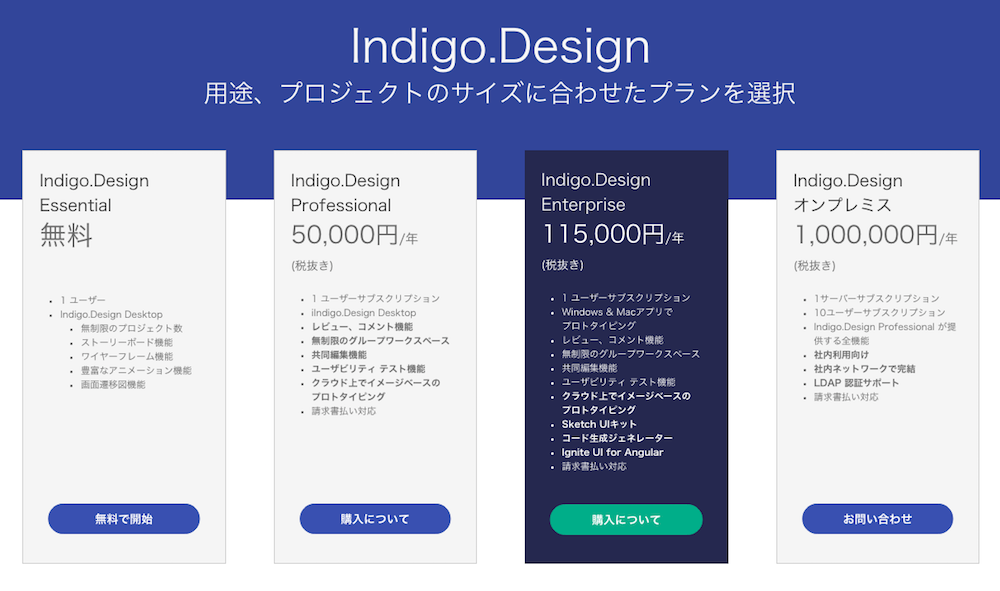Click the 無料 price label
This screenshot has width=1000, height=591.
pyautogui.click(x=66, y=236)
